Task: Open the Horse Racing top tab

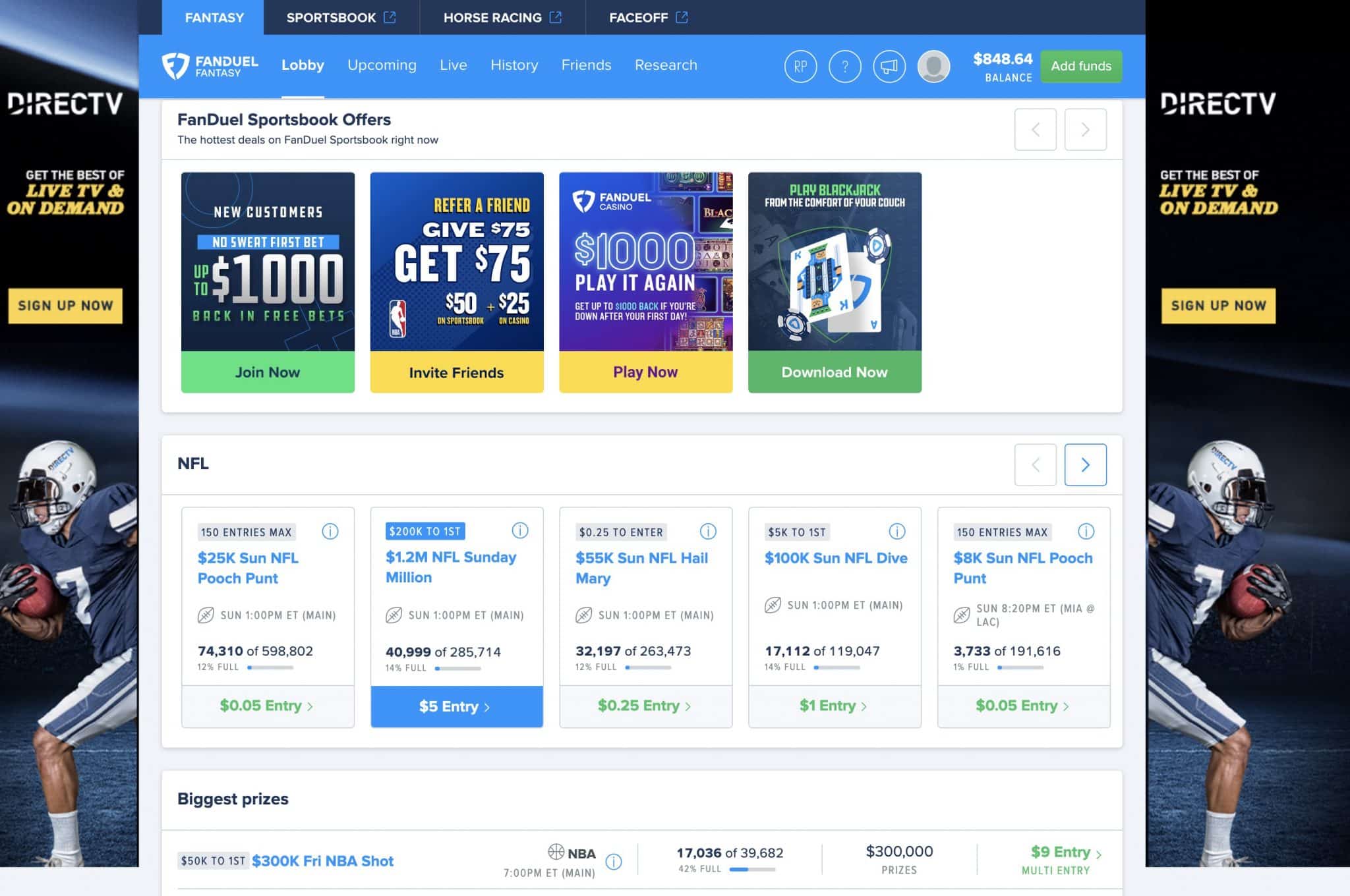Action: coord(502,17)
